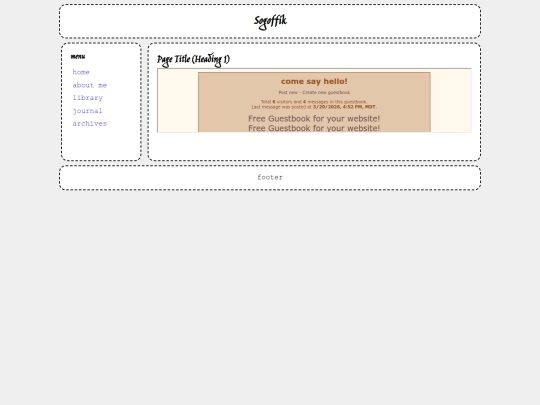Visit the journal page
Image resolution: width=540 pixels, height=405 pixels.
tap(87, 111)
